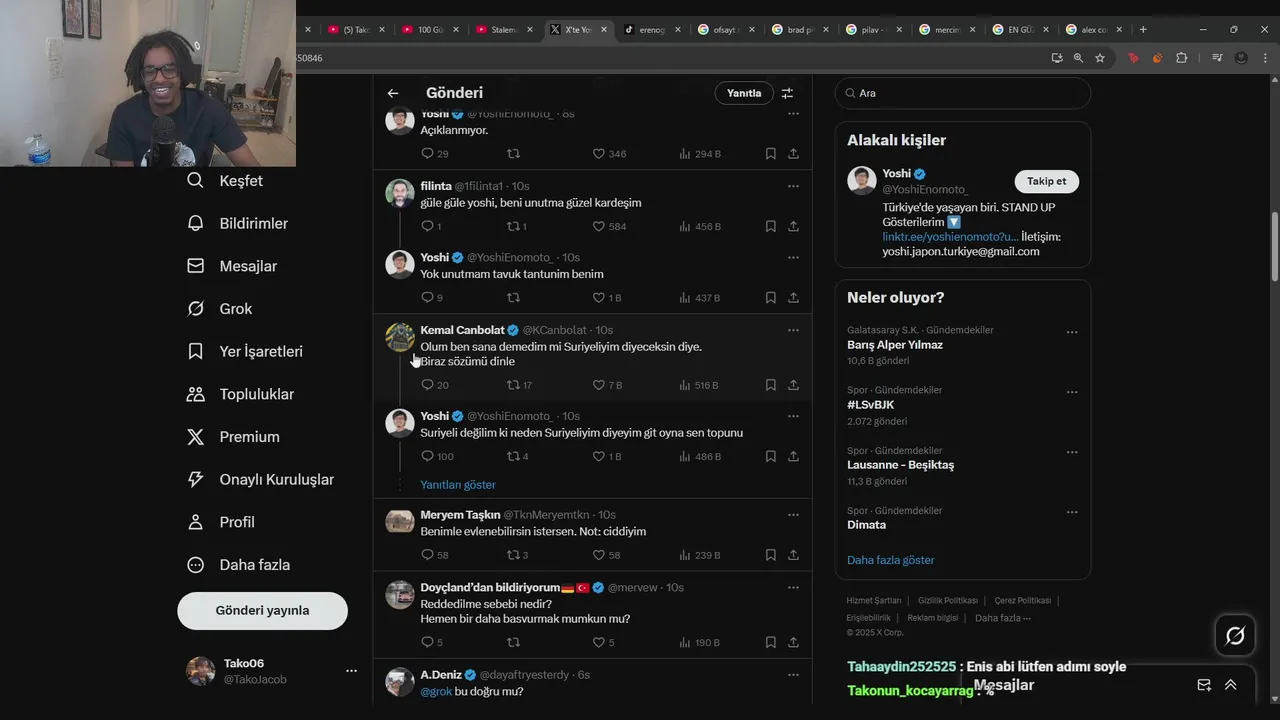
Task: Bookmark Kemal Canbolat's reply
Action: 770,385
